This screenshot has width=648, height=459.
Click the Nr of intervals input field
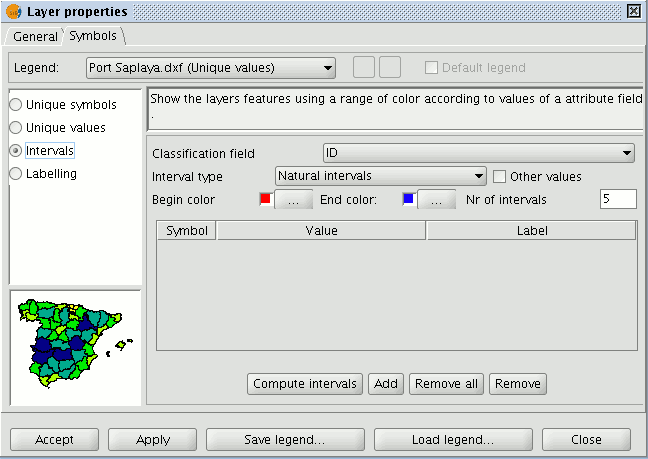618,199
